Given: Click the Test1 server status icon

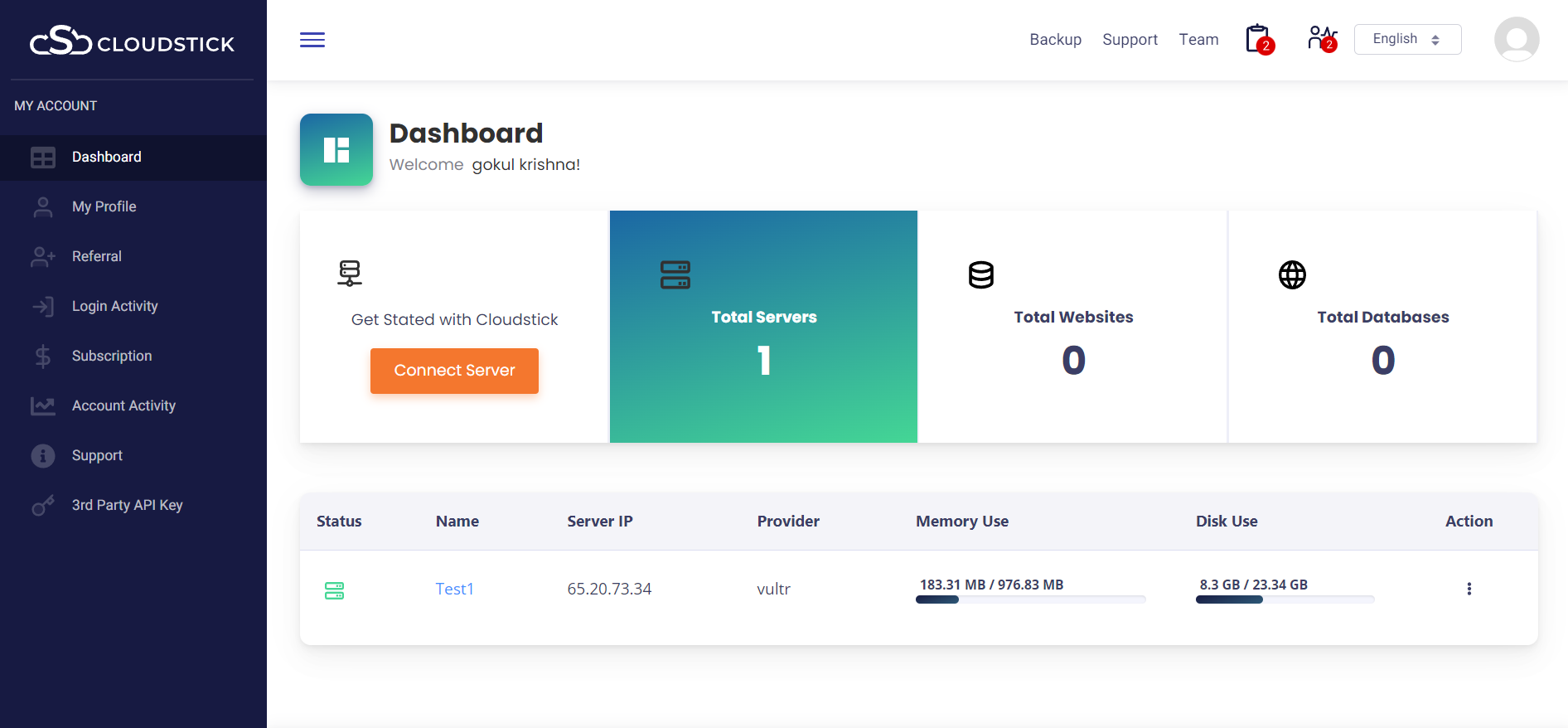Looking at the screenshot, I should (334, 590).
